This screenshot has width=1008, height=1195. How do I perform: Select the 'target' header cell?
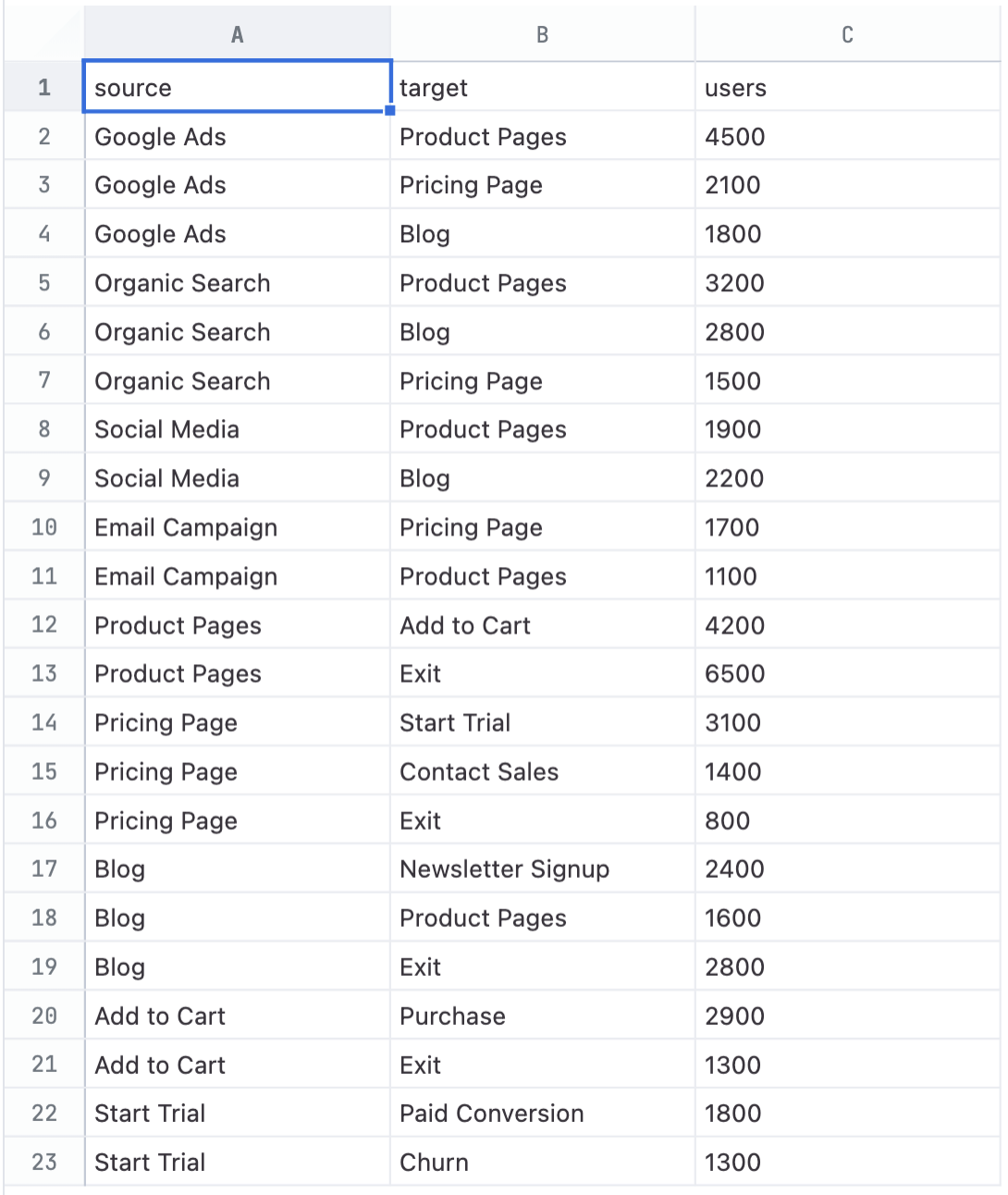coord(542,87)
